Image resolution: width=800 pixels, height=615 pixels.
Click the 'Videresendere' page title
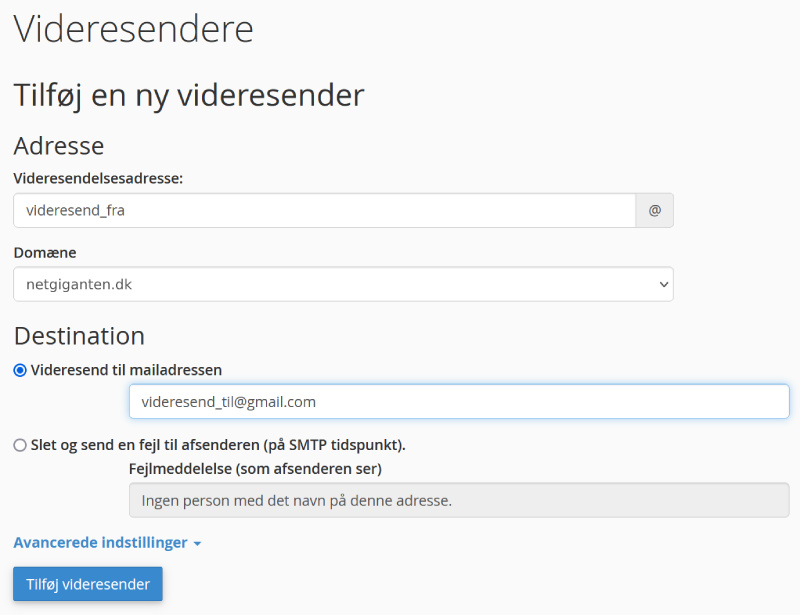133,29
